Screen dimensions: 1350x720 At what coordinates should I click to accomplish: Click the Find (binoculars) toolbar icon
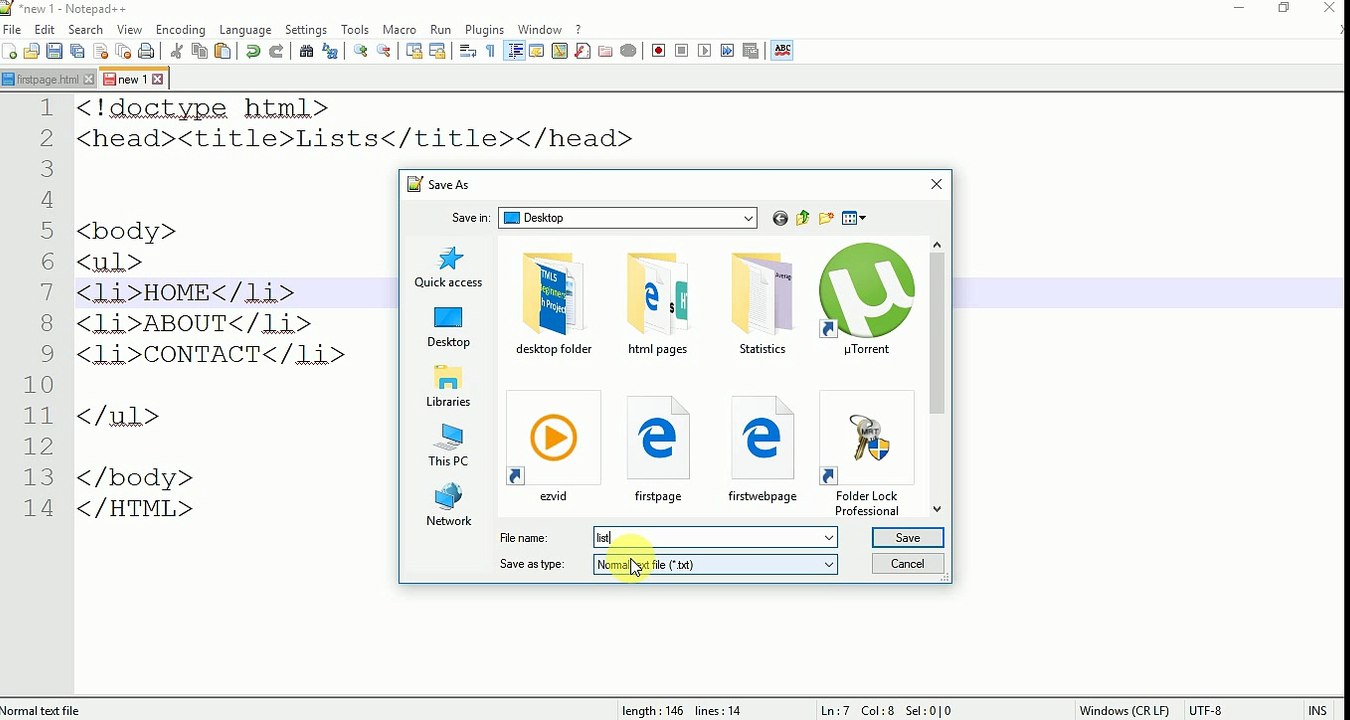[x=307, y=51]
